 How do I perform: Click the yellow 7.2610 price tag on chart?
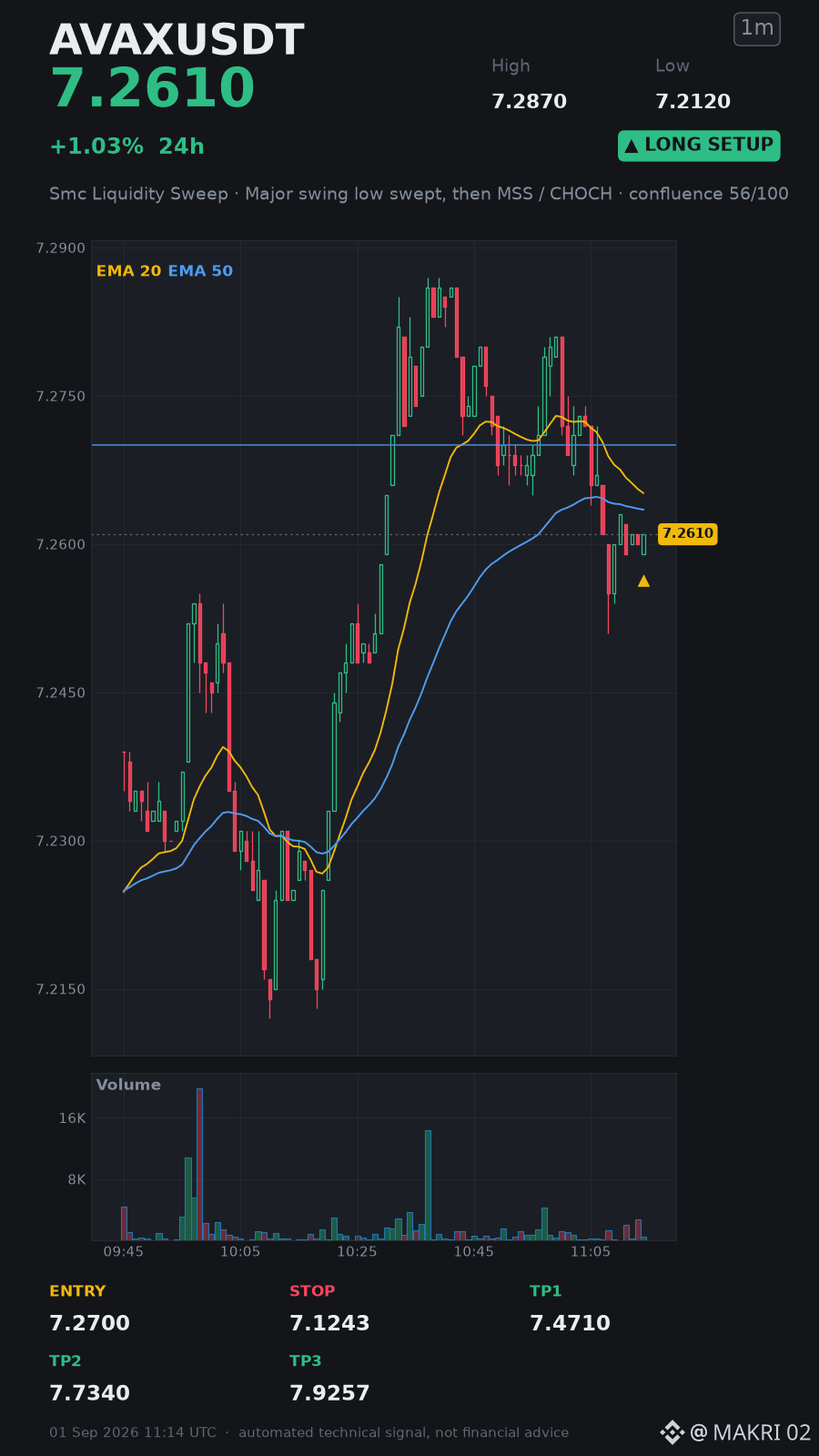coord(687,534)
